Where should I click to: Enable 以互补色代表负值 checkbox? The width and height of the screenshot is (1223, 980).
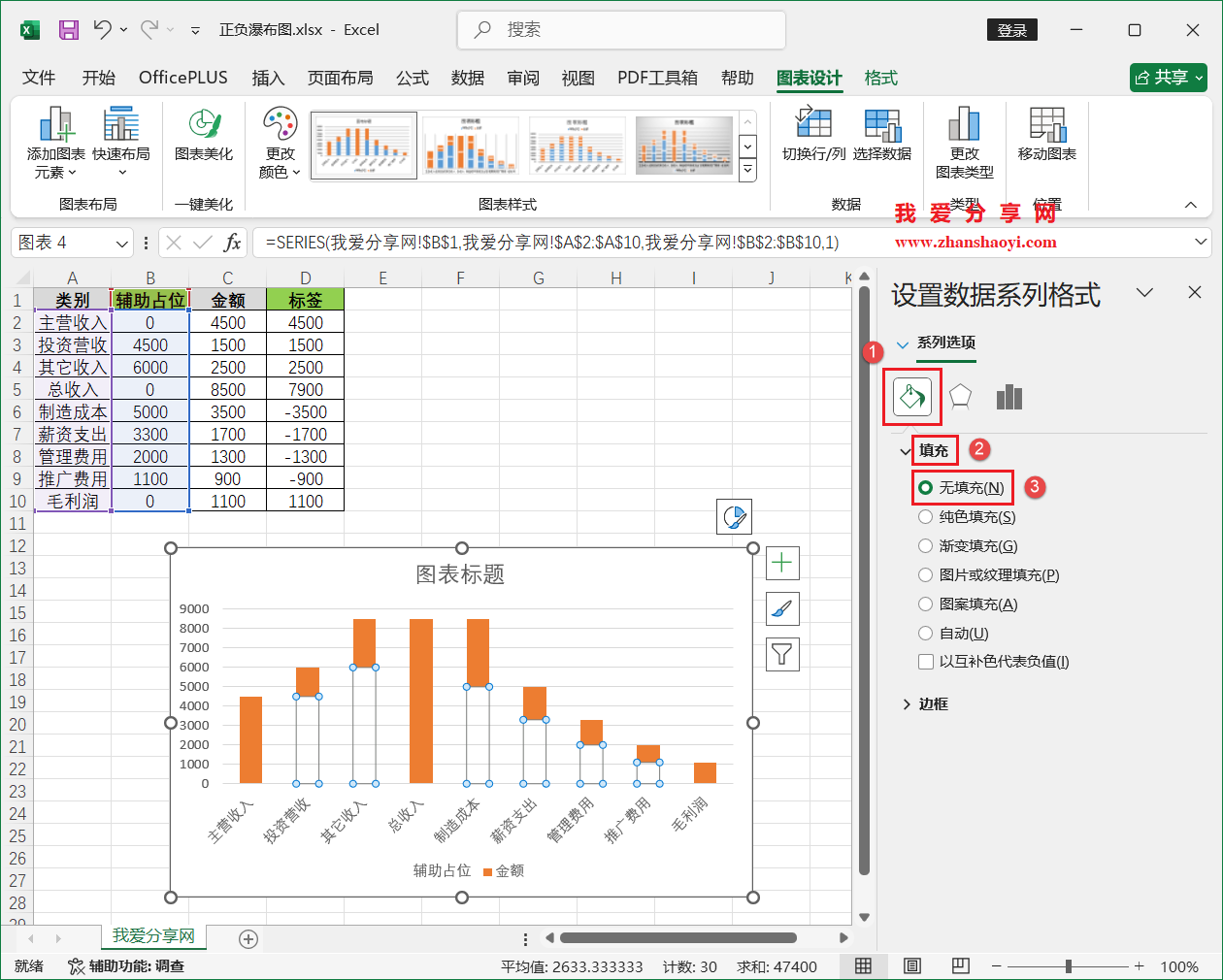tap(925, 661)
